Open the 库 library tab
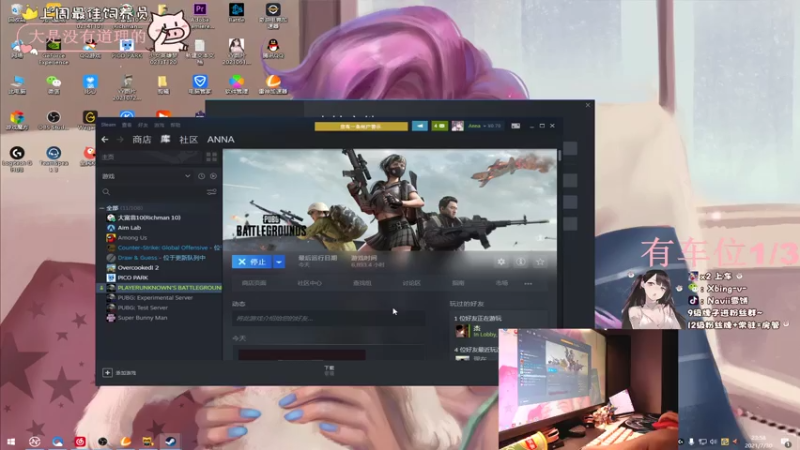The image size is (800, 450). pos(165,139)
